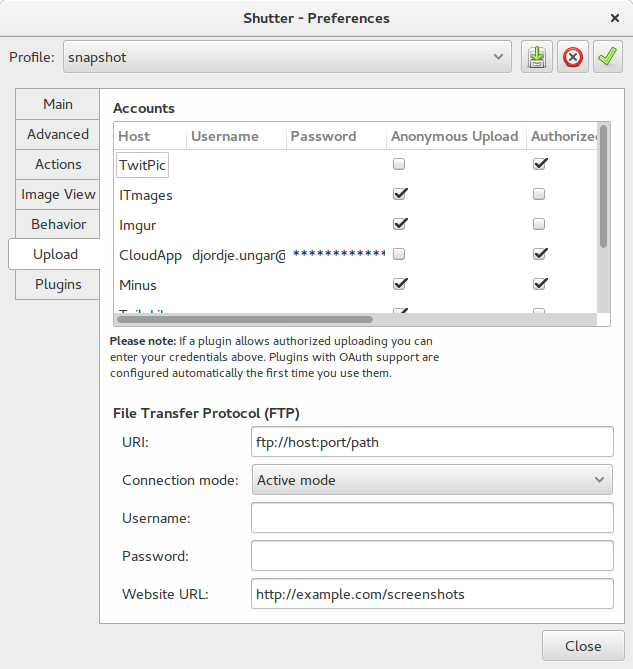
Task: Click the Close button
Action: click(583, 646)
